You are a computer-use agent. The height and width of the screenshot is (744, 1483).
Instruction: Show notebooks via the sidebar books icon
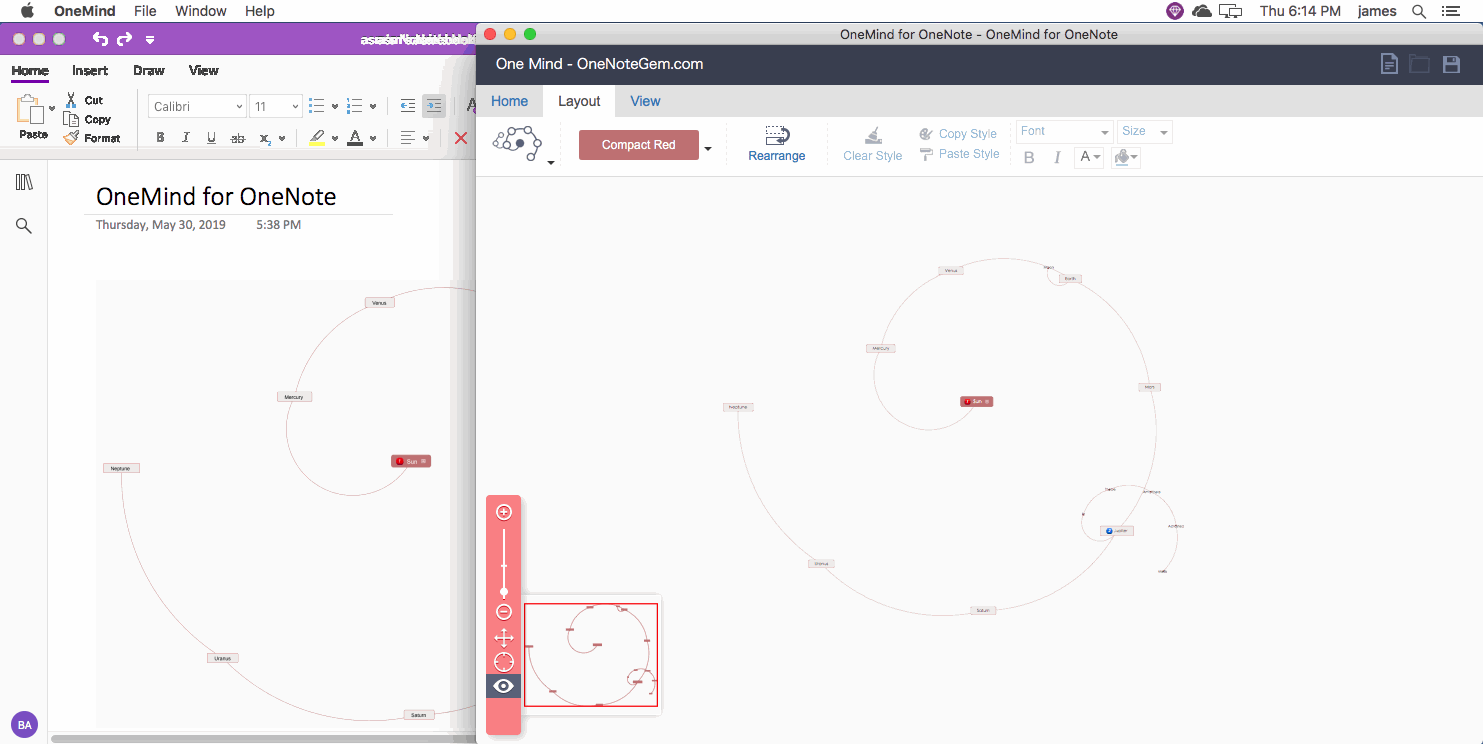(24, 182)
